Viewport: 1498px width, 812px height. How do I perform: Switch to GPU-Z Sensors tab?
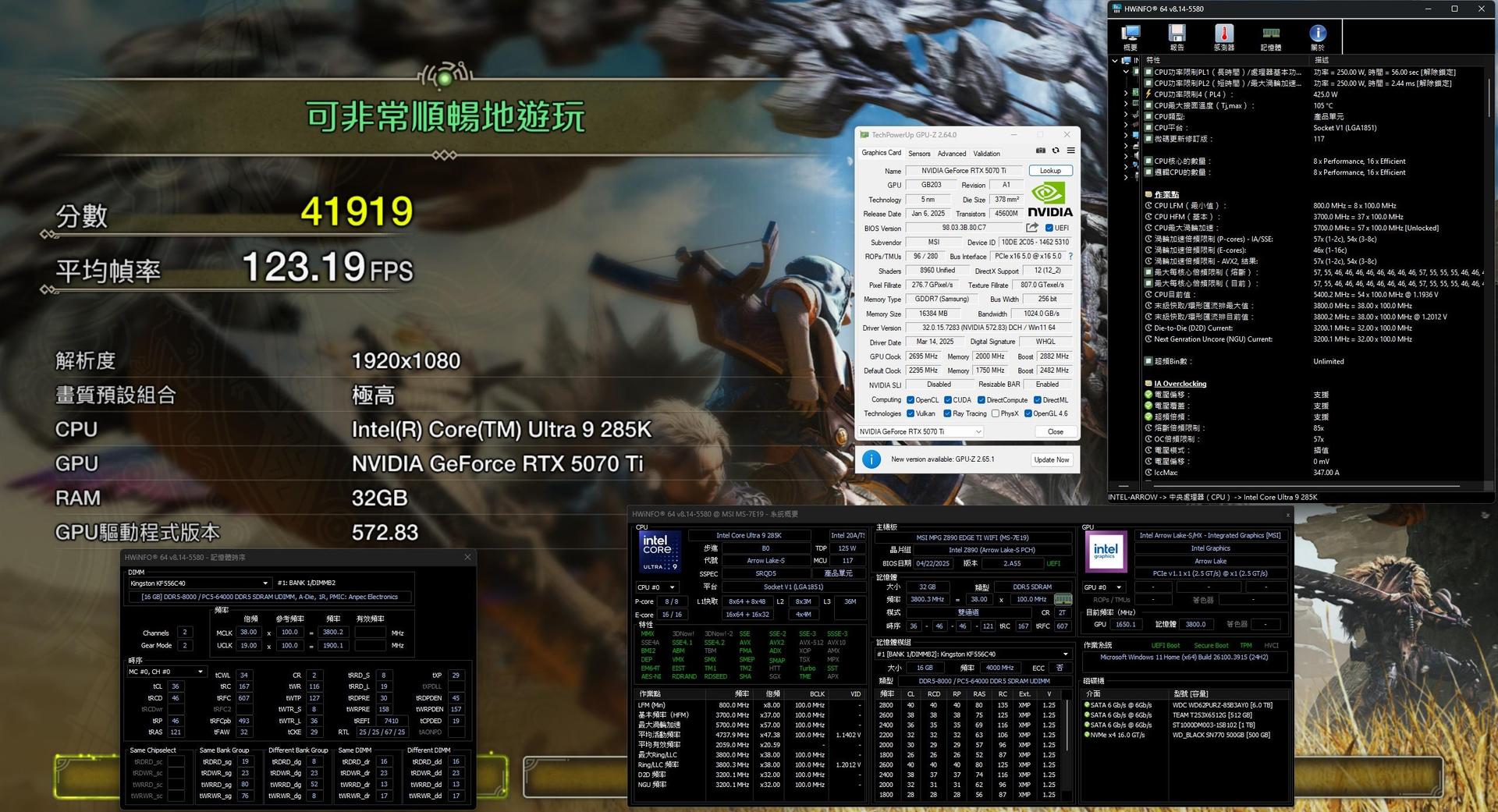(x=919, y=154)
